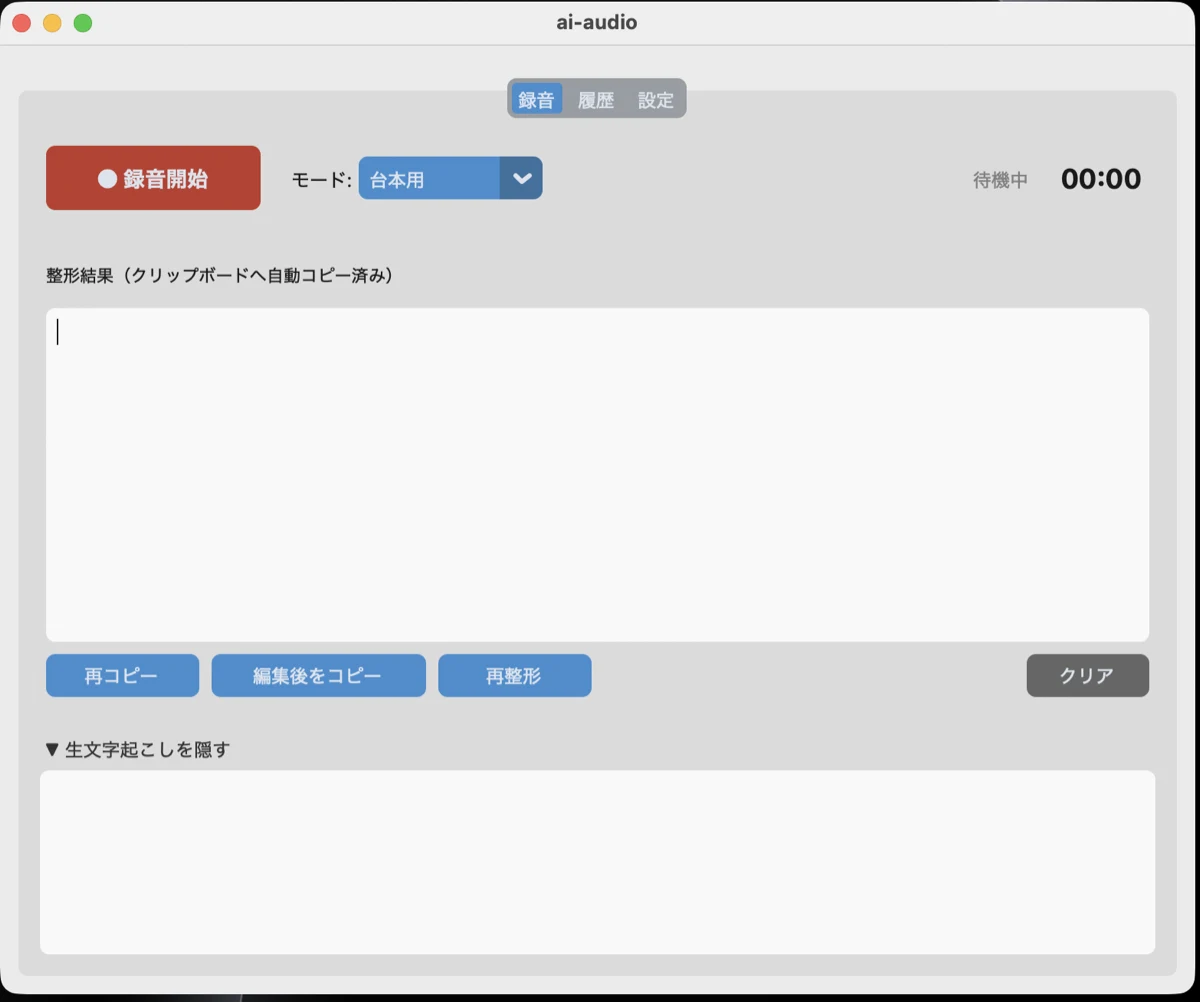Clear results with the クリア button
The height and width of the screenshot is (1002, 1200).
point(1087,676)
